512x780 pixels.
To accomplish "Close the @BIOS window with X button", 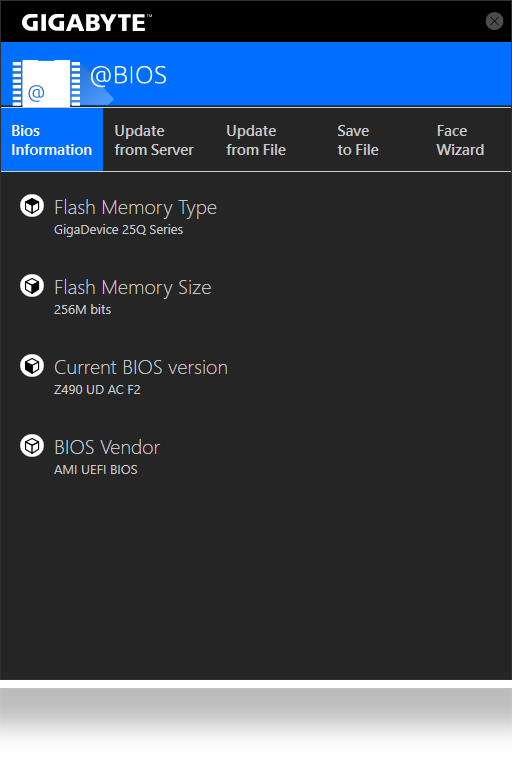I will 494,21.
